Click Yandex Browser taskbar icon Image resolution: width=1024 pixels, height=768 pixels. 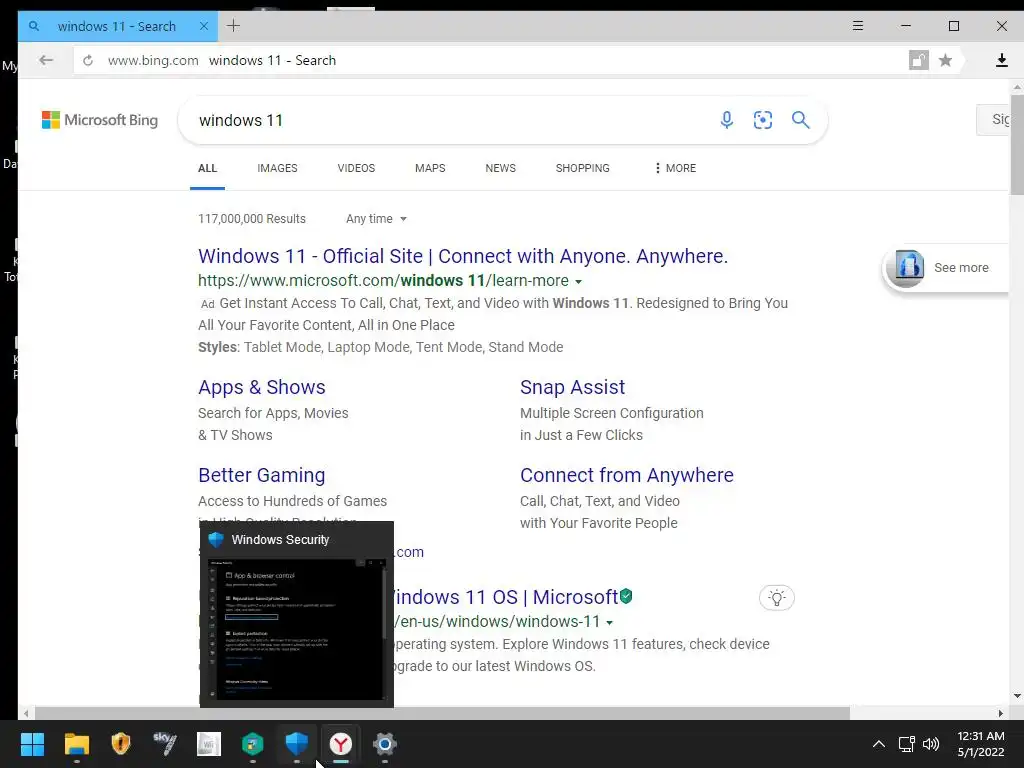click(340, 744)
